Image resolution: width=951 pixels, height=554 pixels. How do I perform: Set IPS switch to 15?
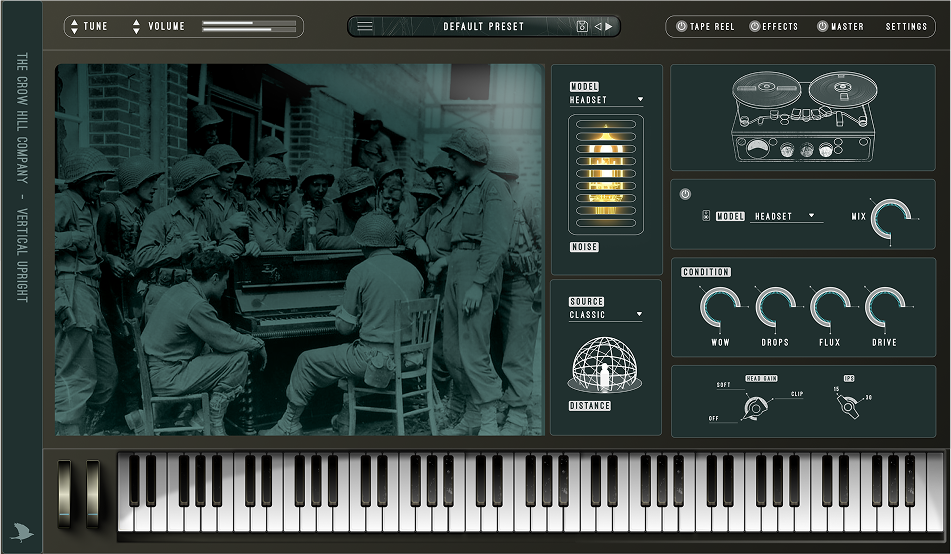pos(836,389)
